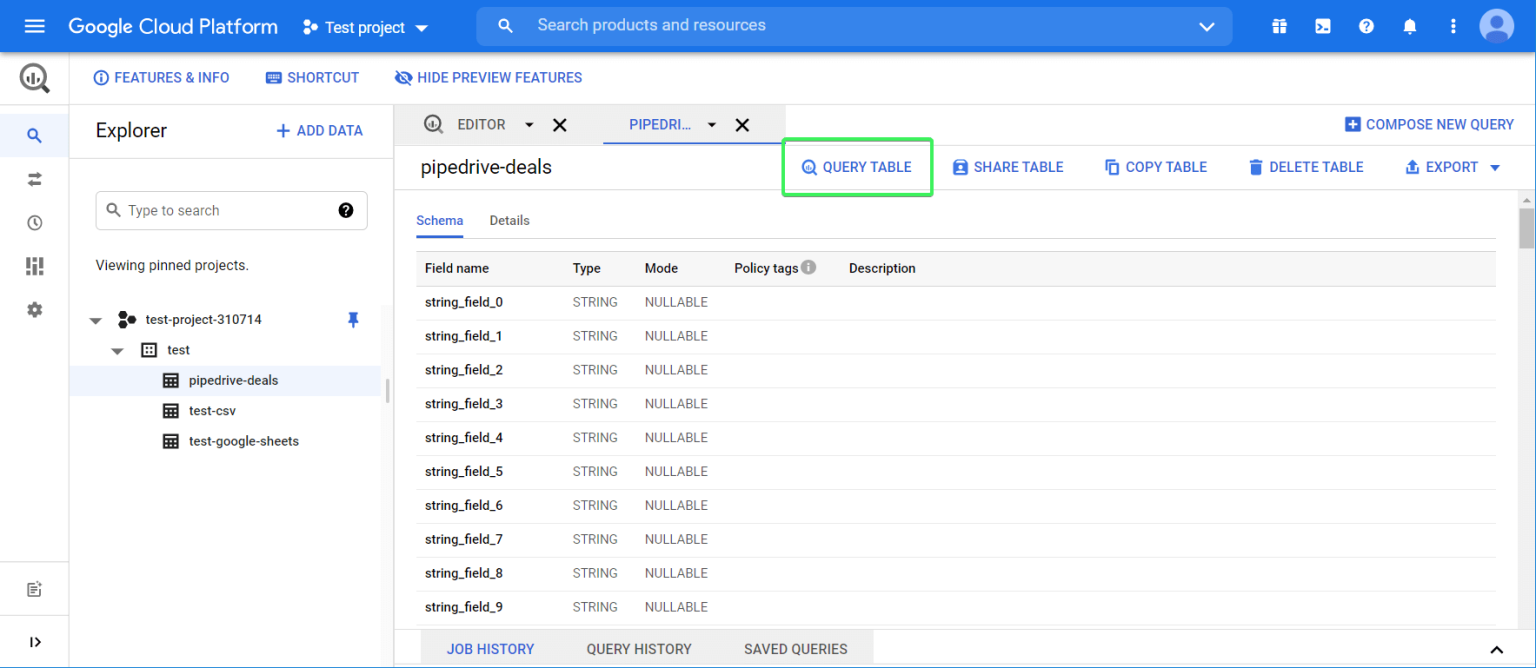Click HIDE PREVIEW FEATURES
Viewport: 1536px width, 668px height.
pyautogui.click(x=488, y=77)
